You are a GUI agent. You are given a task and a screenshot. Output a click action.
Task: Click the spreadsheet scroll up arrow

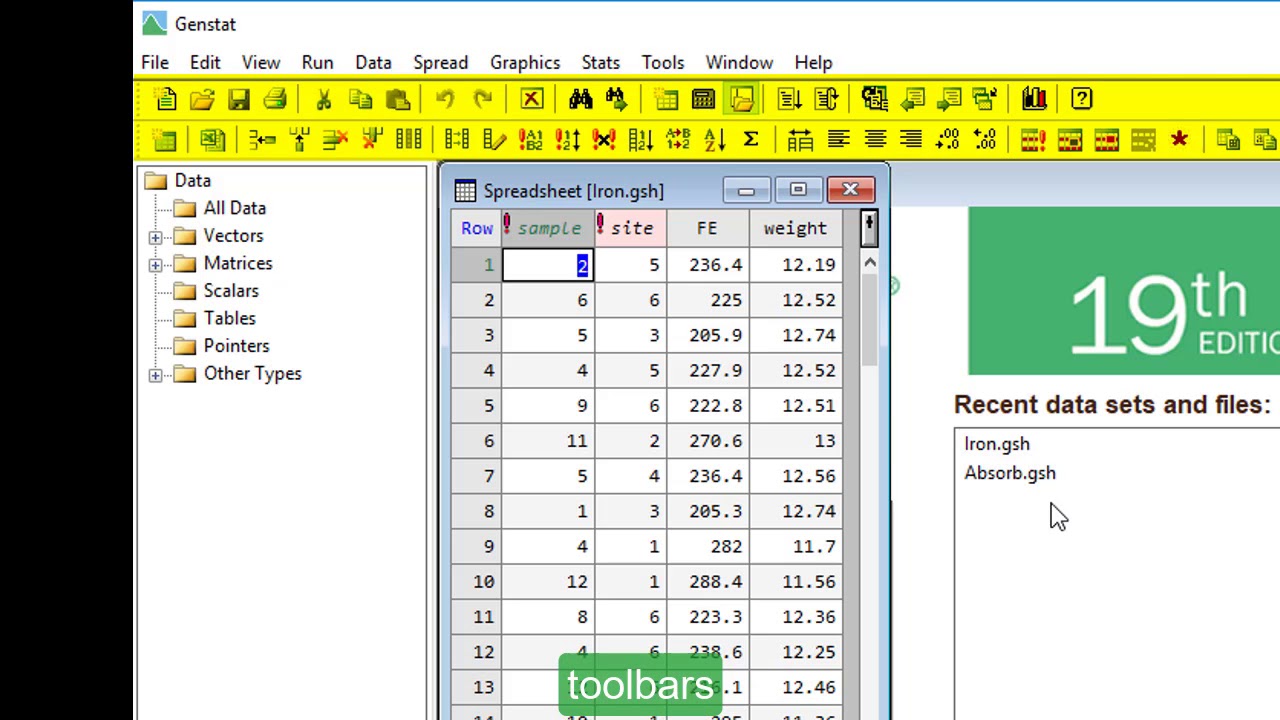[x=869, y=263]
